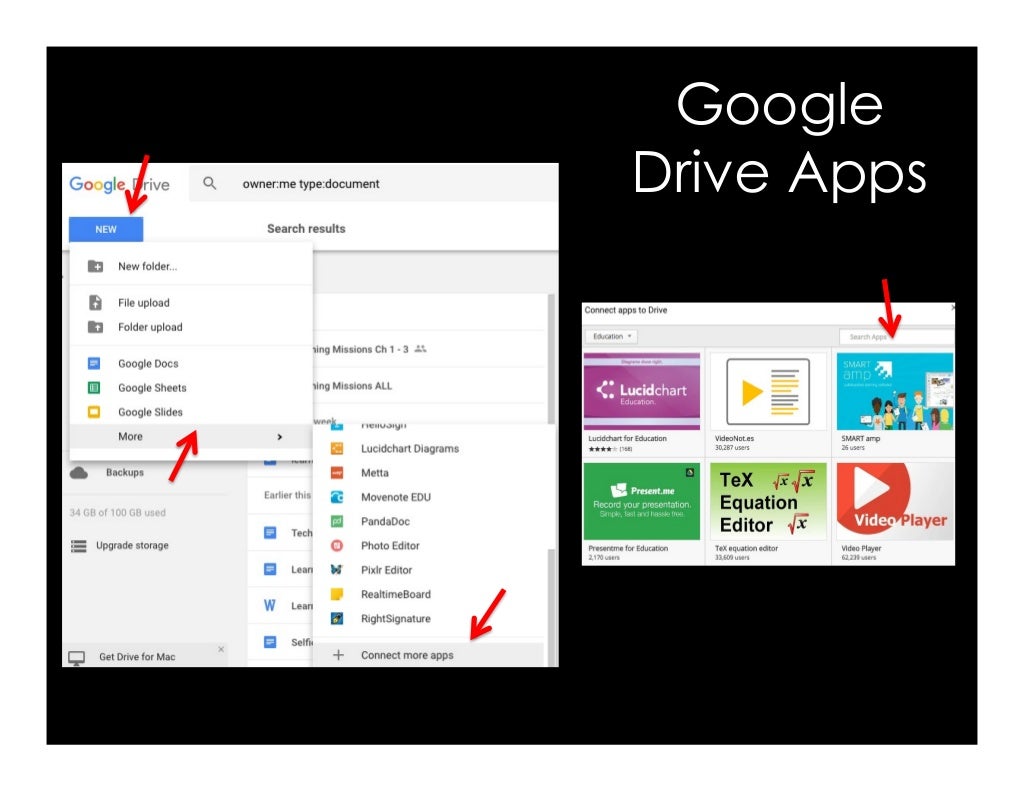1024x792 pixels.
Task: Click the red Photo Editor icon
Action: pos(337,545)
